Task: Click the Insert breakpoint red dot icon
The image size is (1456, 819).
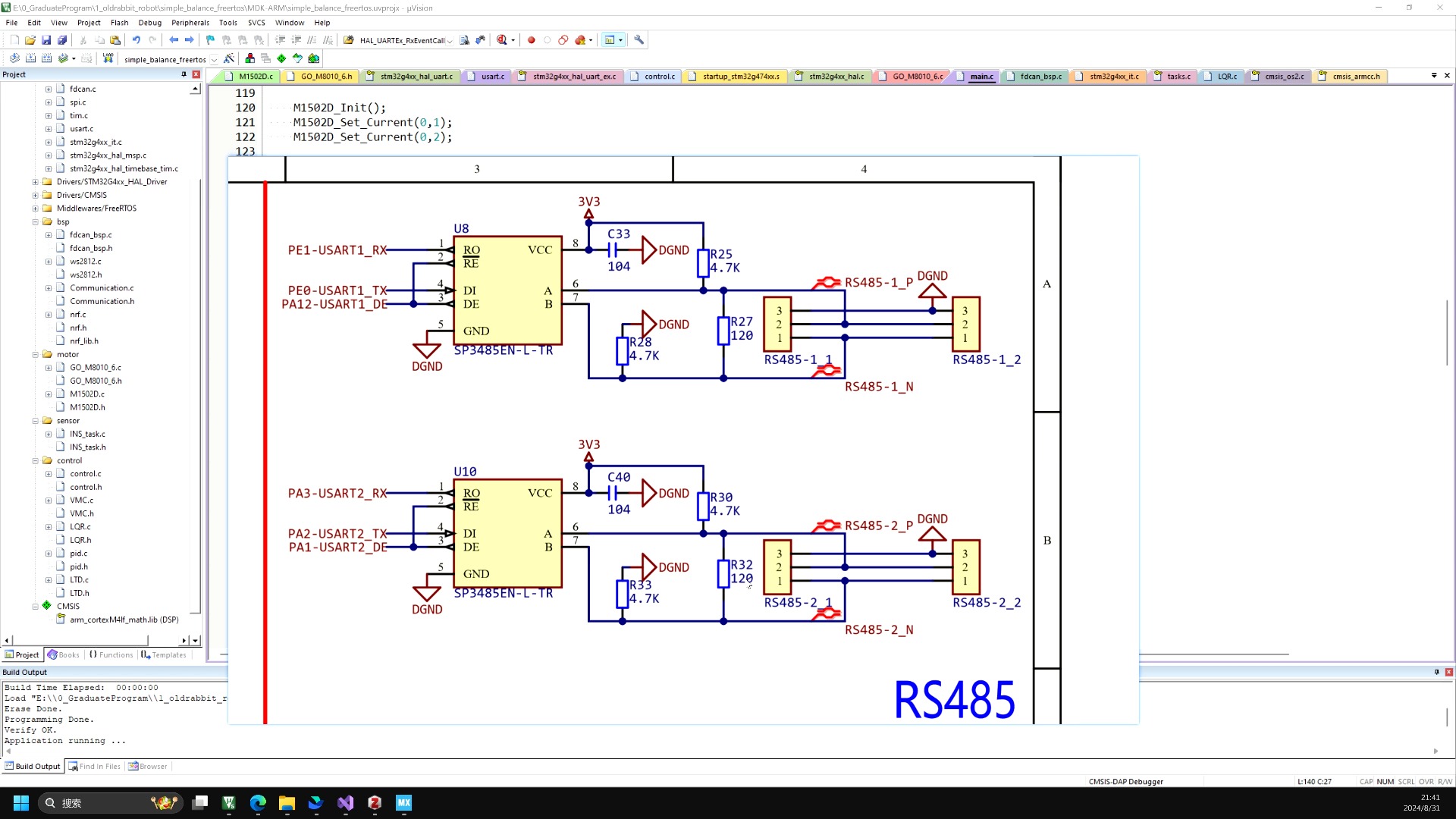Action: pyautogui.click(x=532, y=40)
